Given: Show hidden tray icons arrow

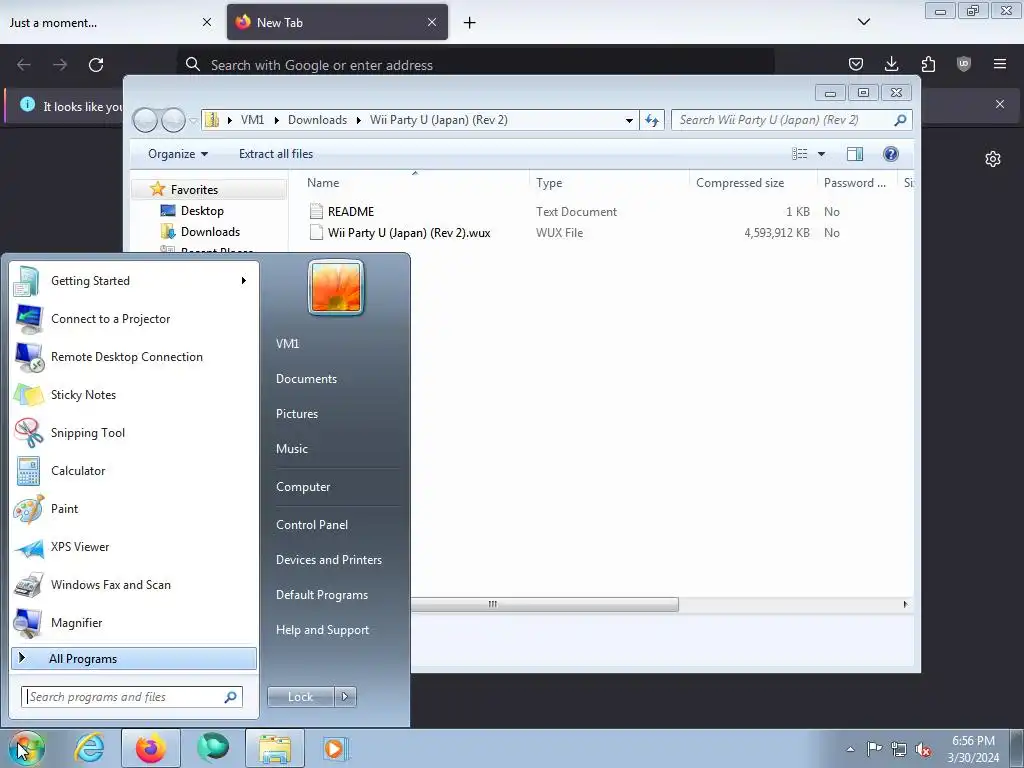Looking at the screenshot, I should click(850, 749).
